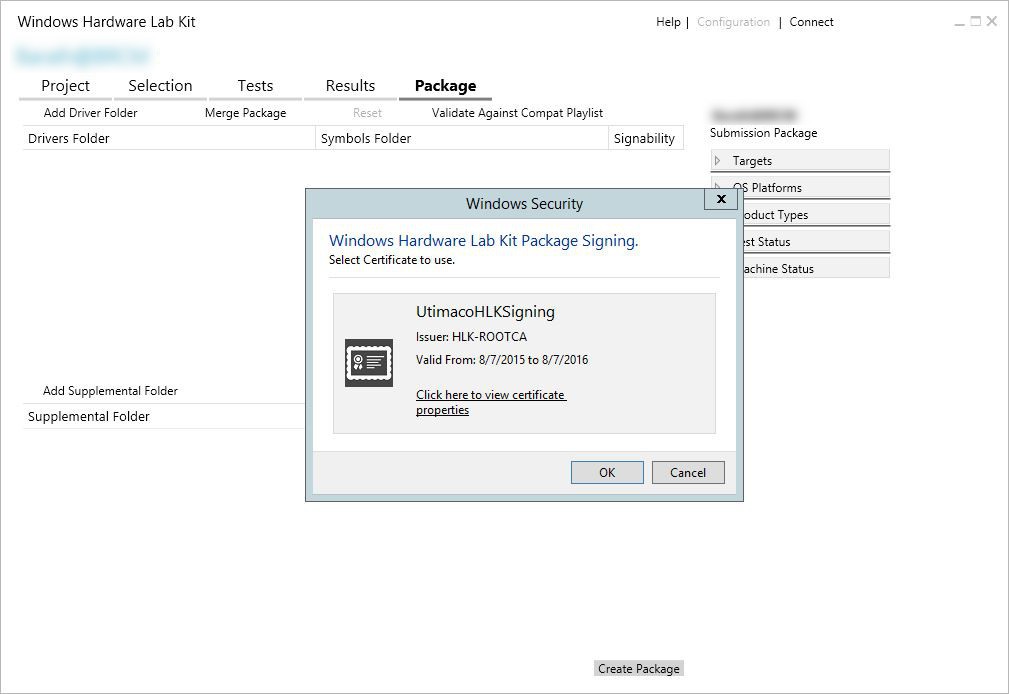1009x694 pixels.
Task: Switch to the Selection tab
Action: tap(160, 86)
